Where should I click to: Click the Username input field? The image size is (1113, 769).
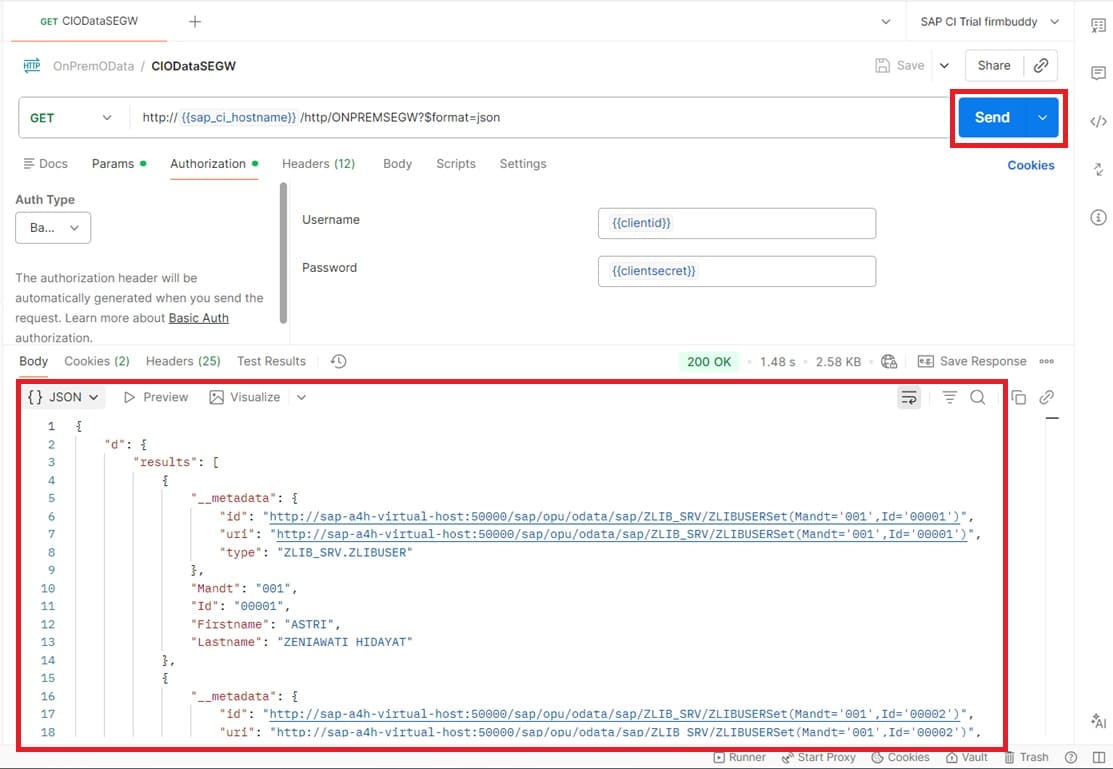[736, 223]
